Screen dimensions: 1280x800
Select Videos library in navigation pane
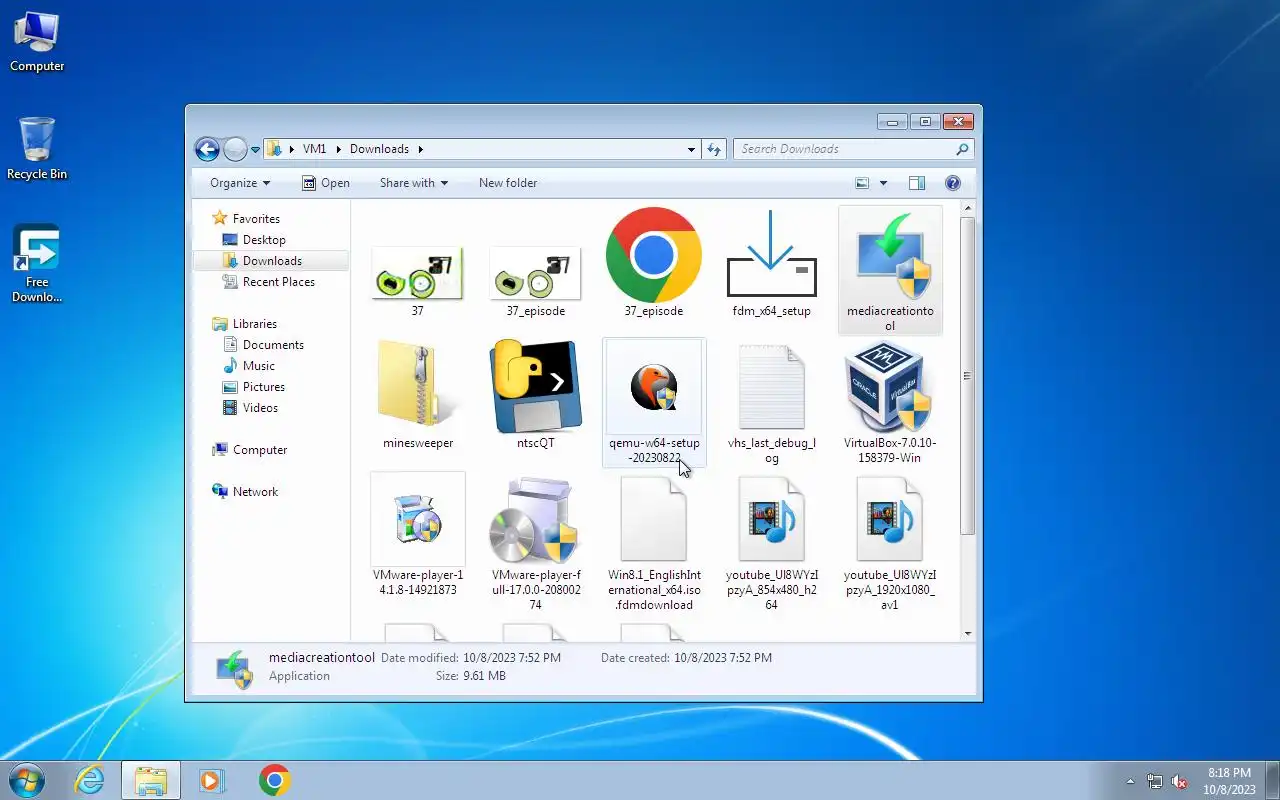(x=260, y=408)
